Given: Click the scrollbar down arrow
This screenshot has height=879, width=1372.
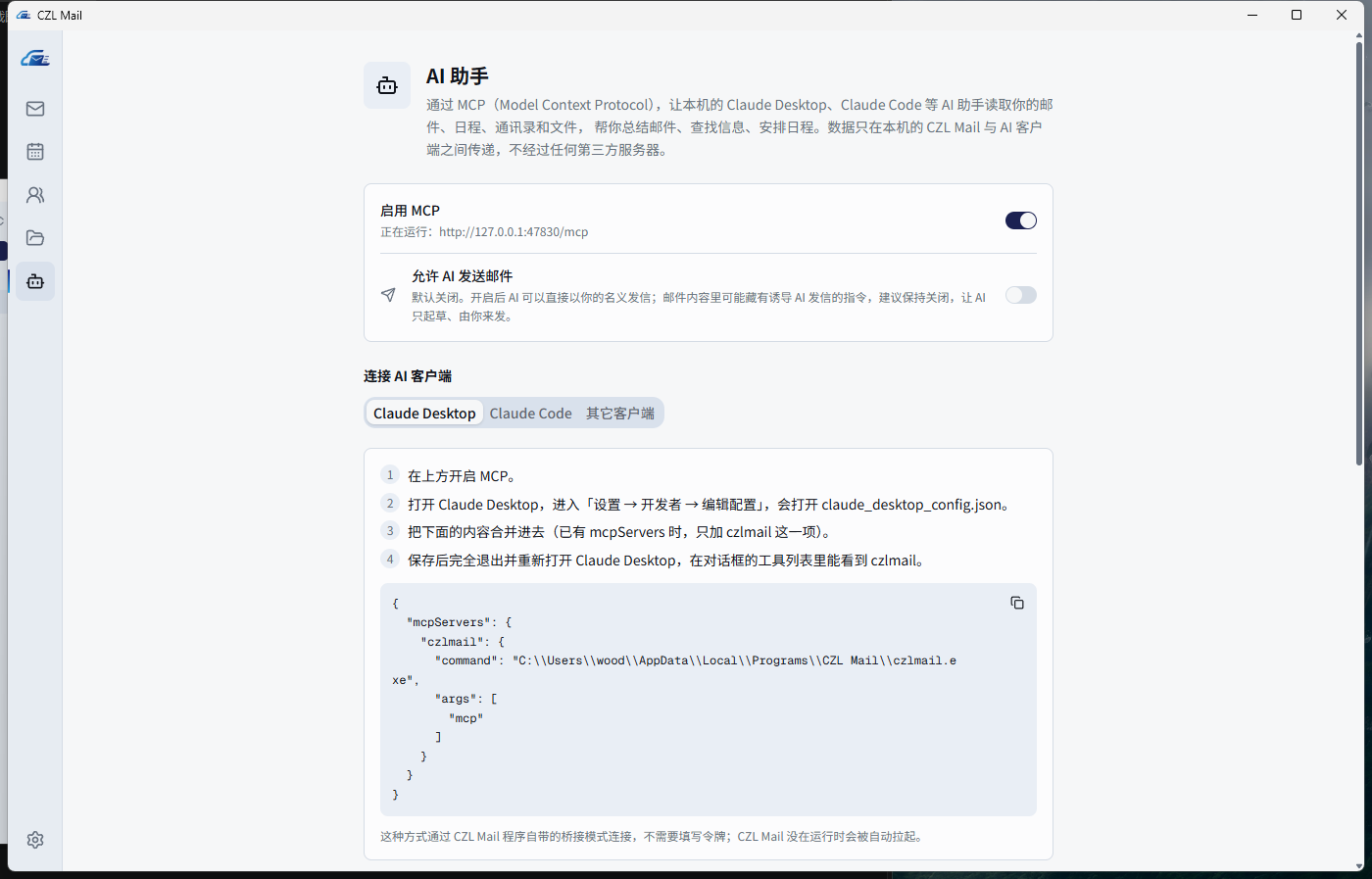Looking at the screenshot, I should [1359, 866].
